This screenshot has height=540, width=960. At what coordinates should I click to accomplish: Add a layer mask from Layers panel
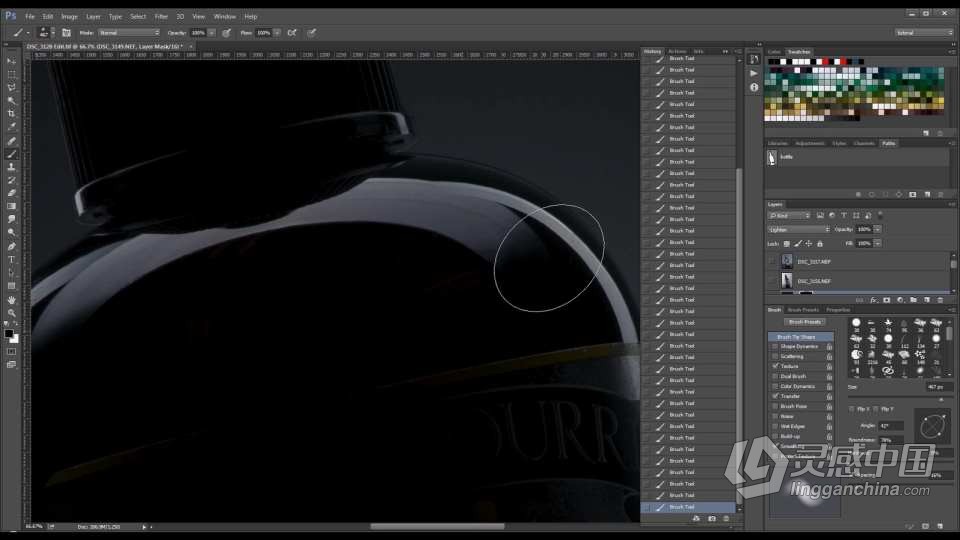[887, 299]
